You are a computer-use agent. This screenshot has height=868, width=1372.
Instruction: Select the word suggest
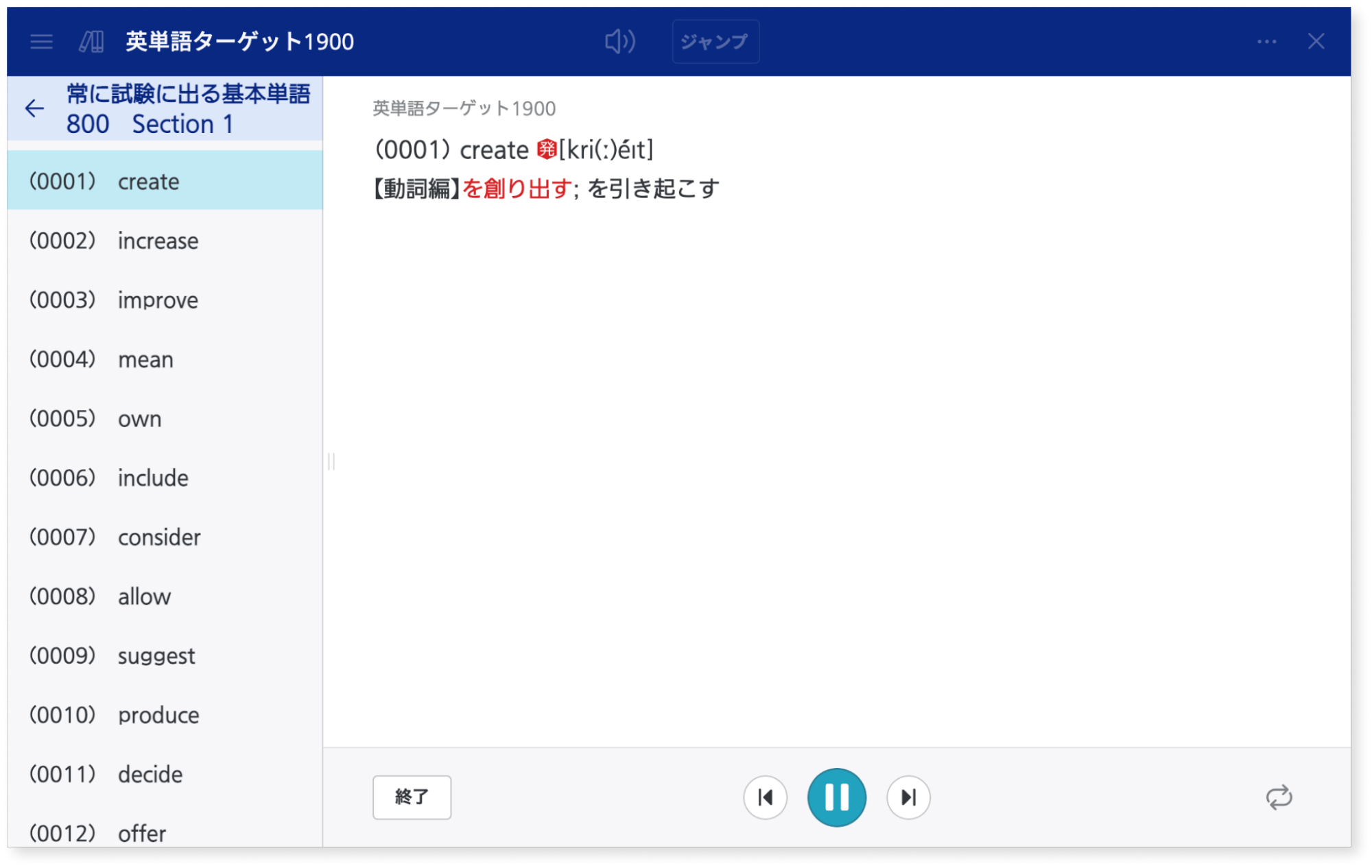[x=155, y=655]
